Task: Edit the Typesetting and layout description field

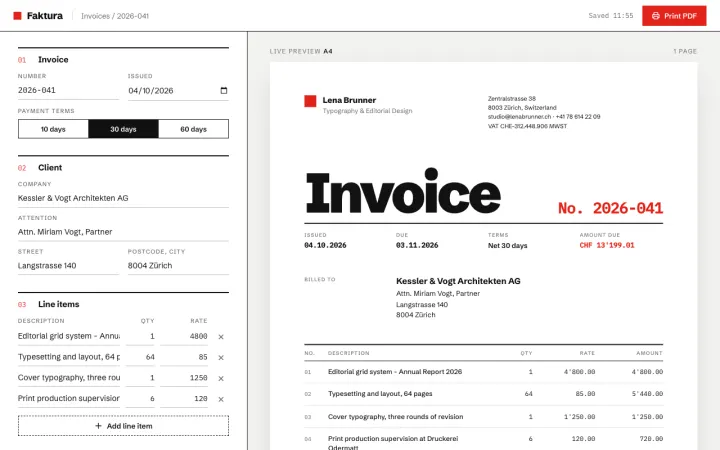Action: (69, 357)
